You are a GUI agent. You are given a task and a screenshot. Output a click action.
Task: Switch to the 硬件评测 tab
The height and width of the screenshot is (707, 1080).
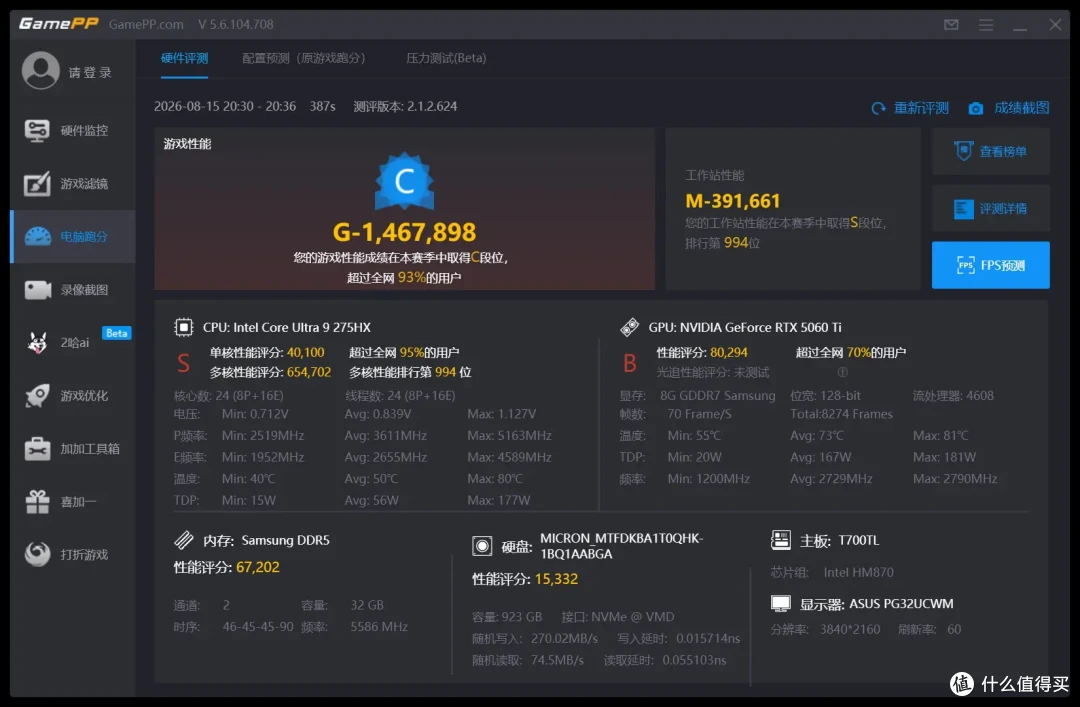(185, 59)
